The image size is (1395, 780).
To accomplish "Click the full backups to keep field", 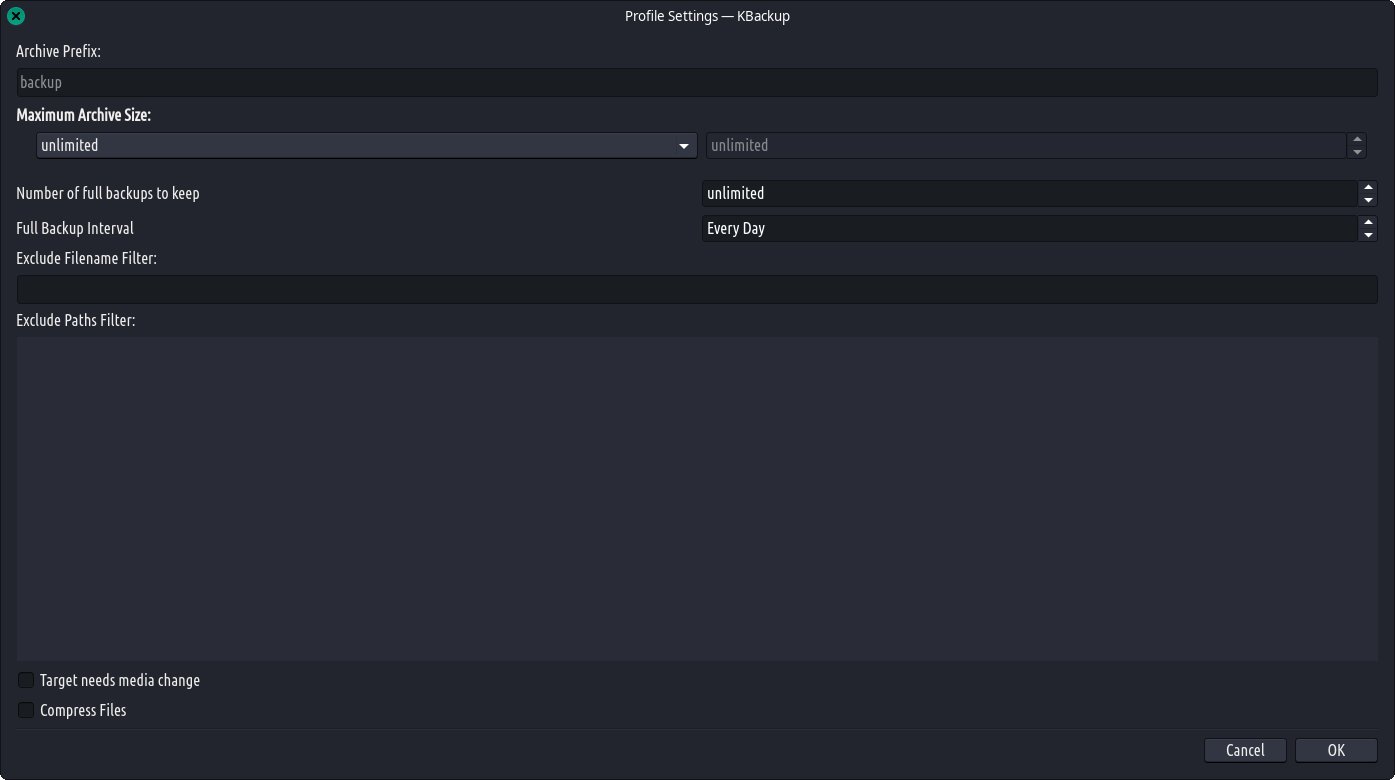I will click(1030, 193).
